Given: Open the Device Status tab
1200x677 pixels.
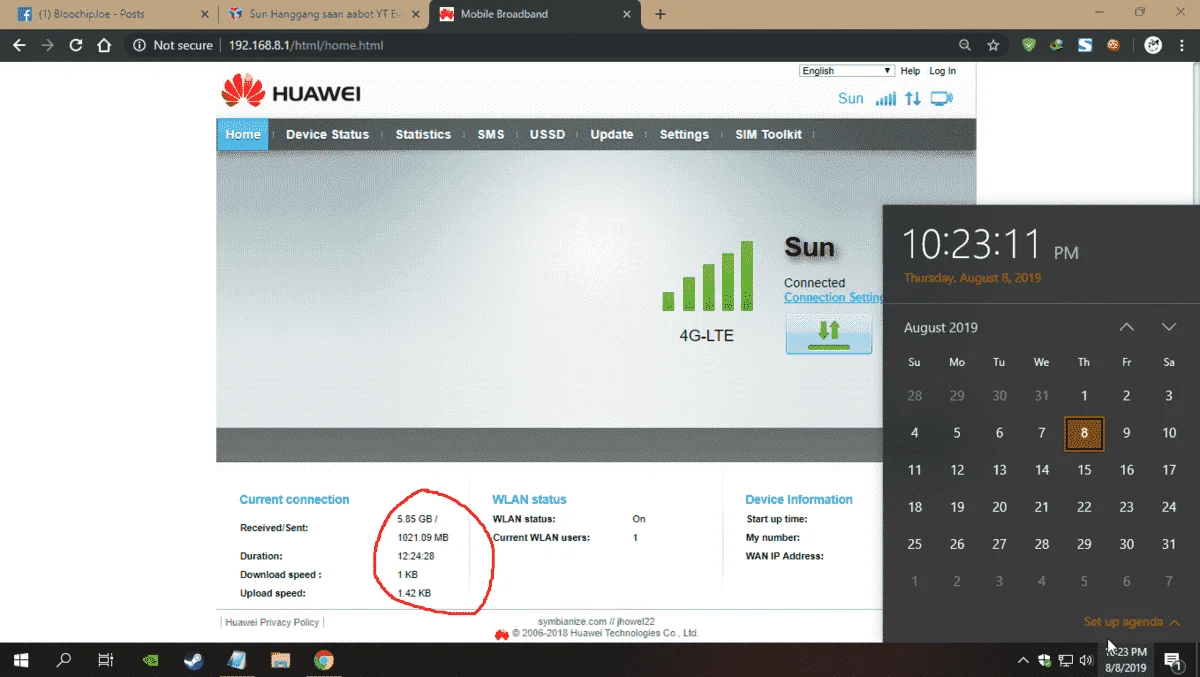Looking at the screenshot, I should [x=327, y=134].
